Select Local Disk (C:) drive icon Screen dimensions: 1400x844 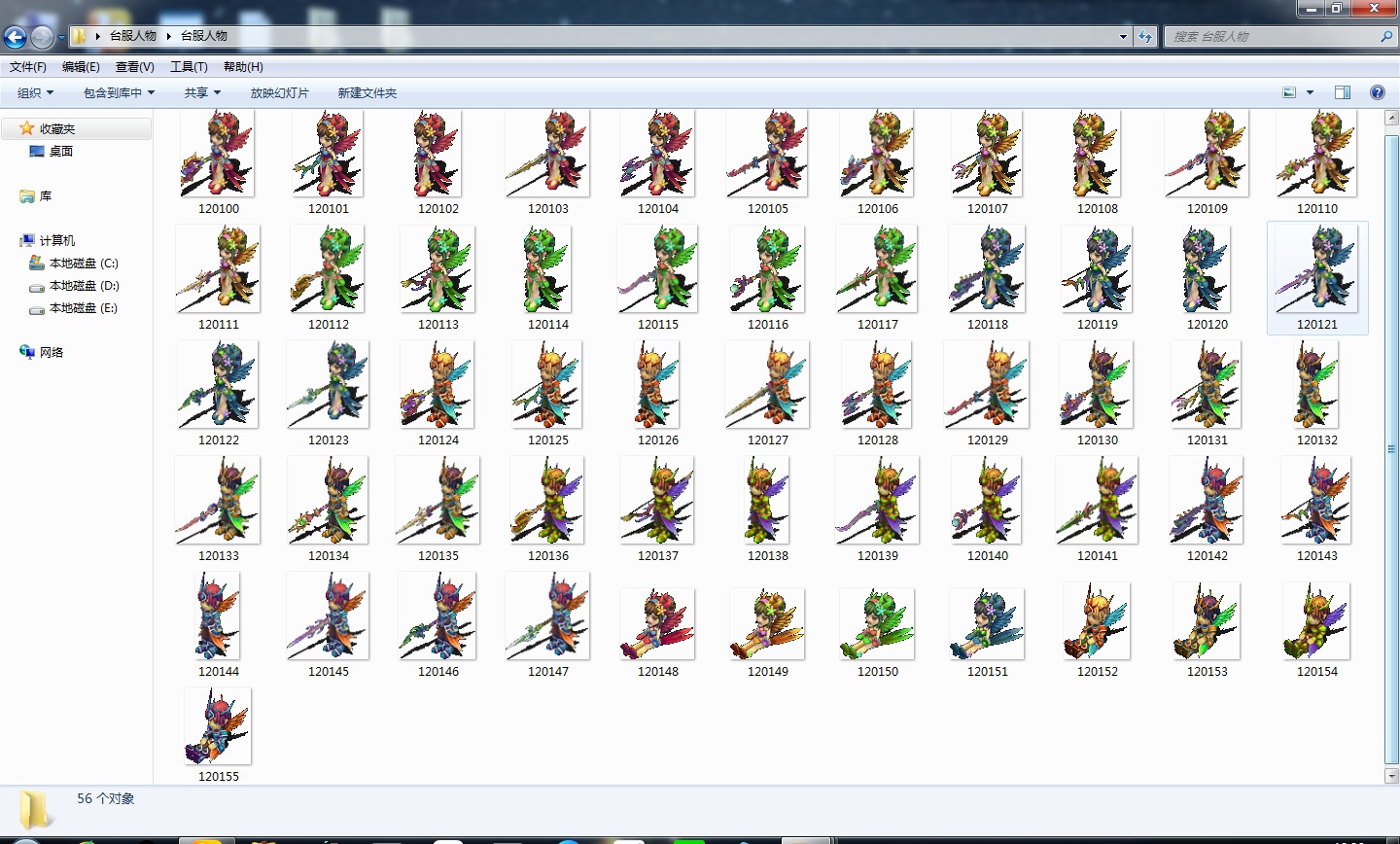37,264
